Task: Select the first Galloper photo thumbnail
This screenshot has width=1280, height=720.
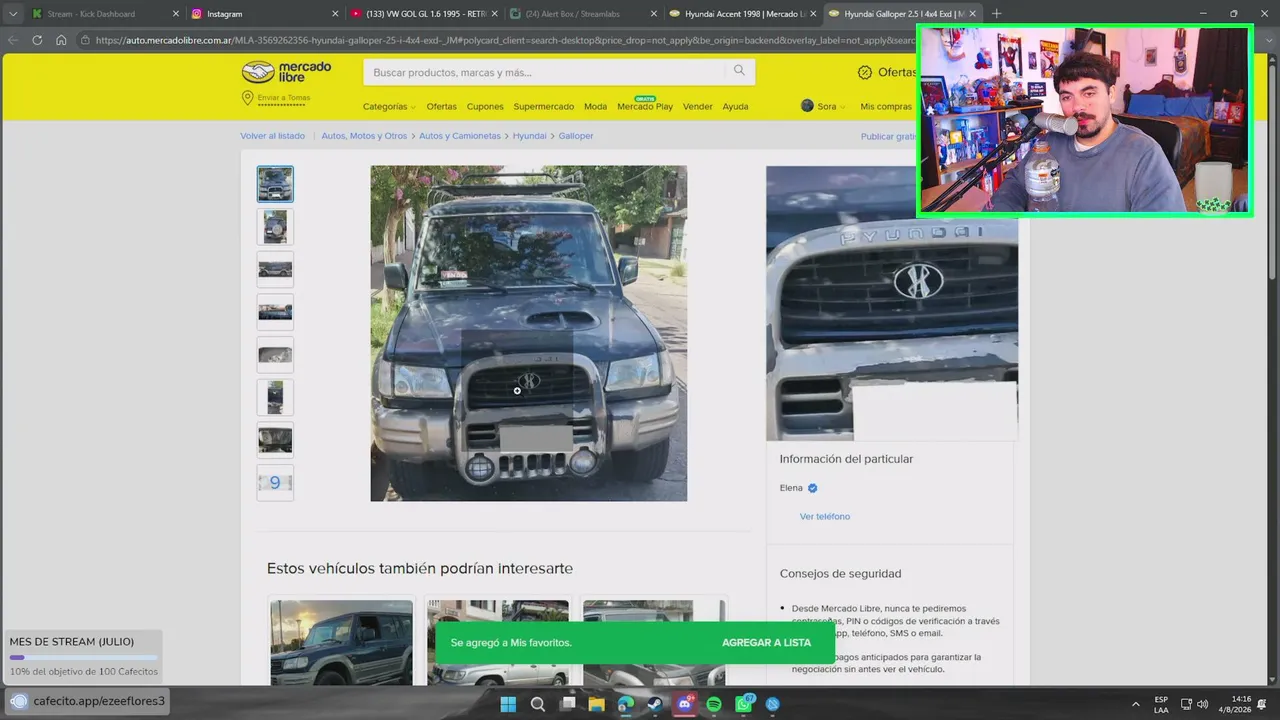Action: 275,184
